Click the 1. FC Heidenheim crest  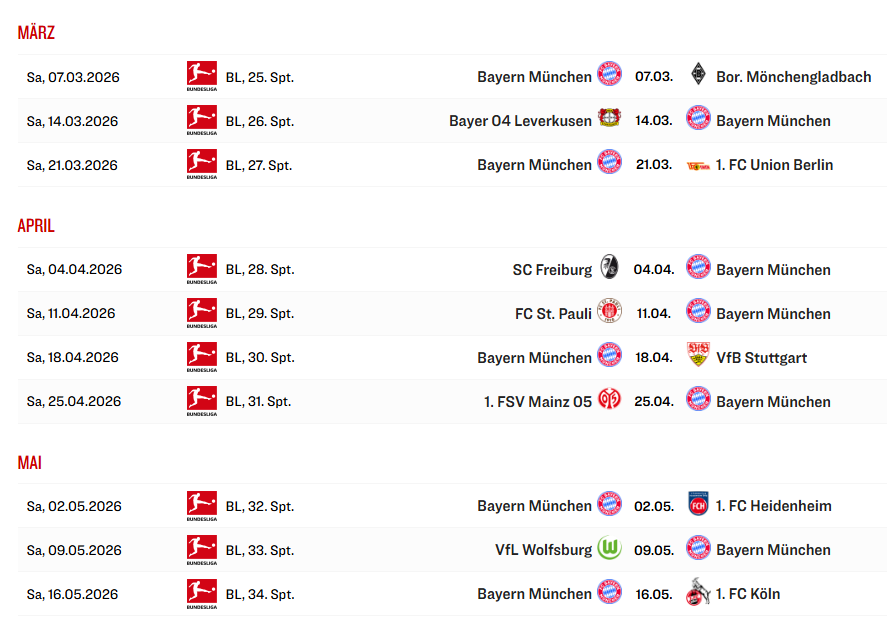(x=698, y=505)
